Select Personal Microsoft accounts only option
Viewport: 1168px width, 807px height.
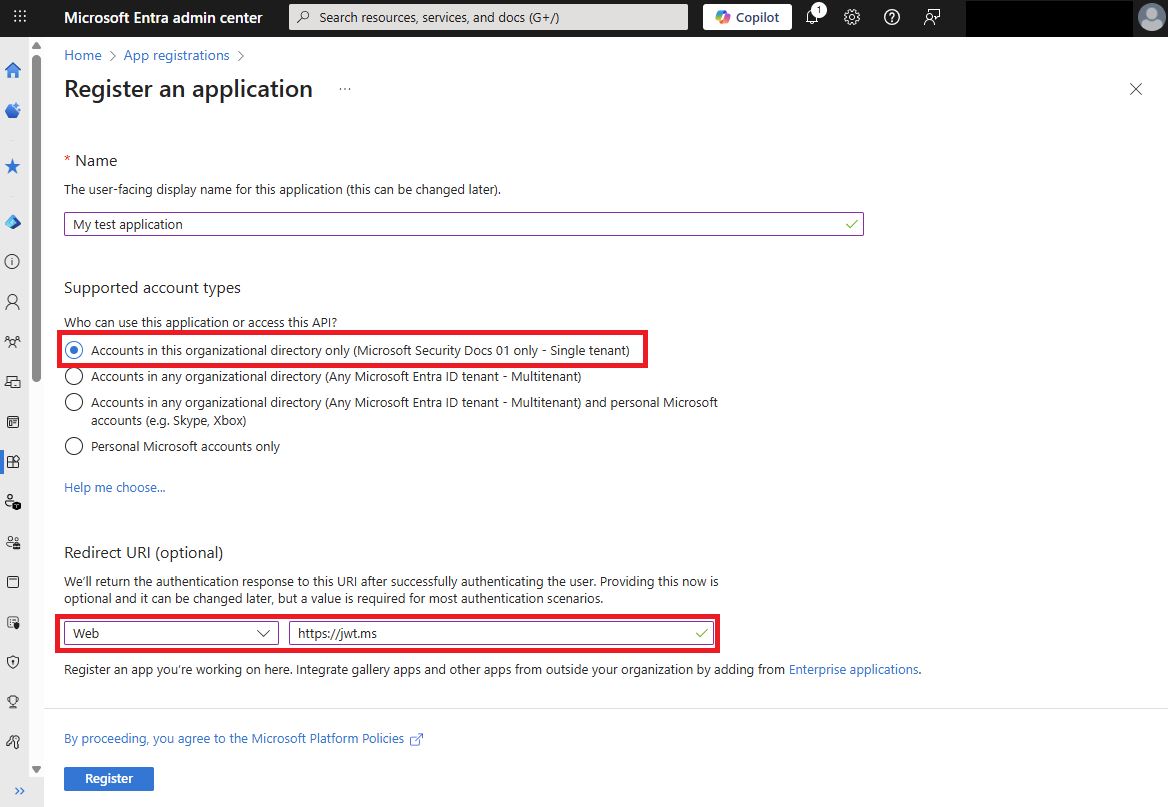coord(74,446)
